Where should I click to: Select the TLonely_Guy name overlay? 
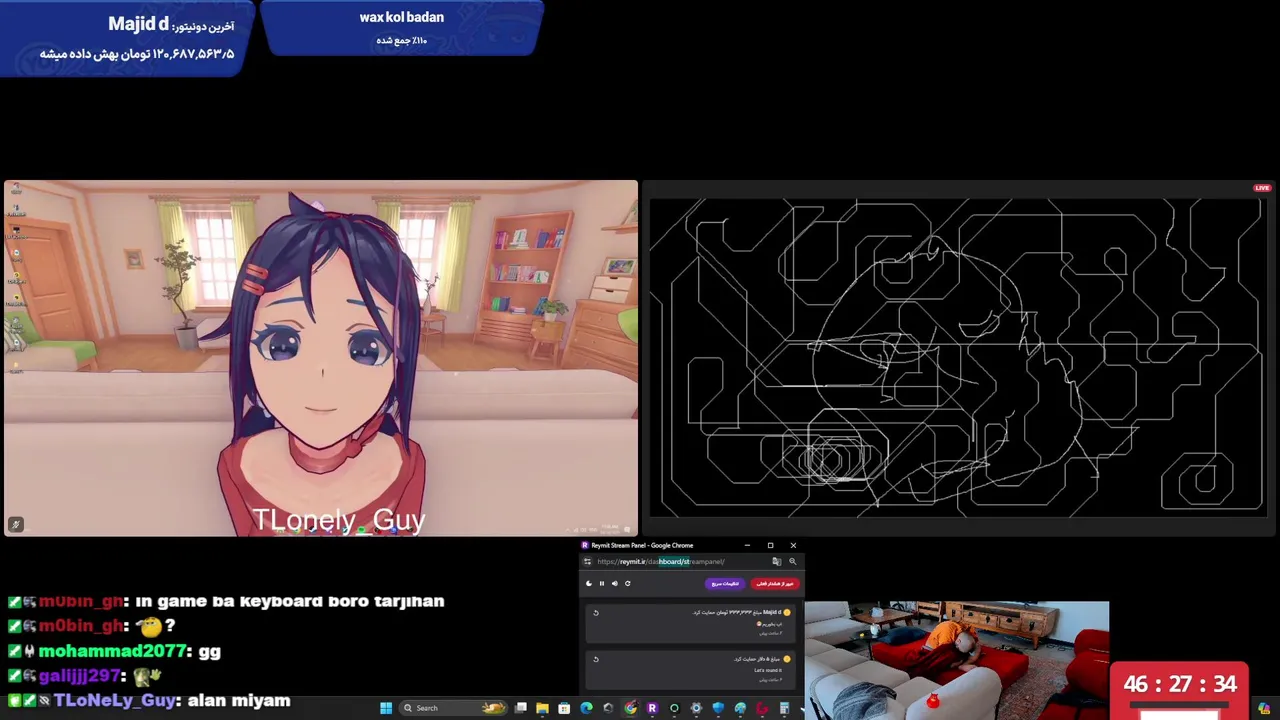pyautogui.click(x=339, y=519)
